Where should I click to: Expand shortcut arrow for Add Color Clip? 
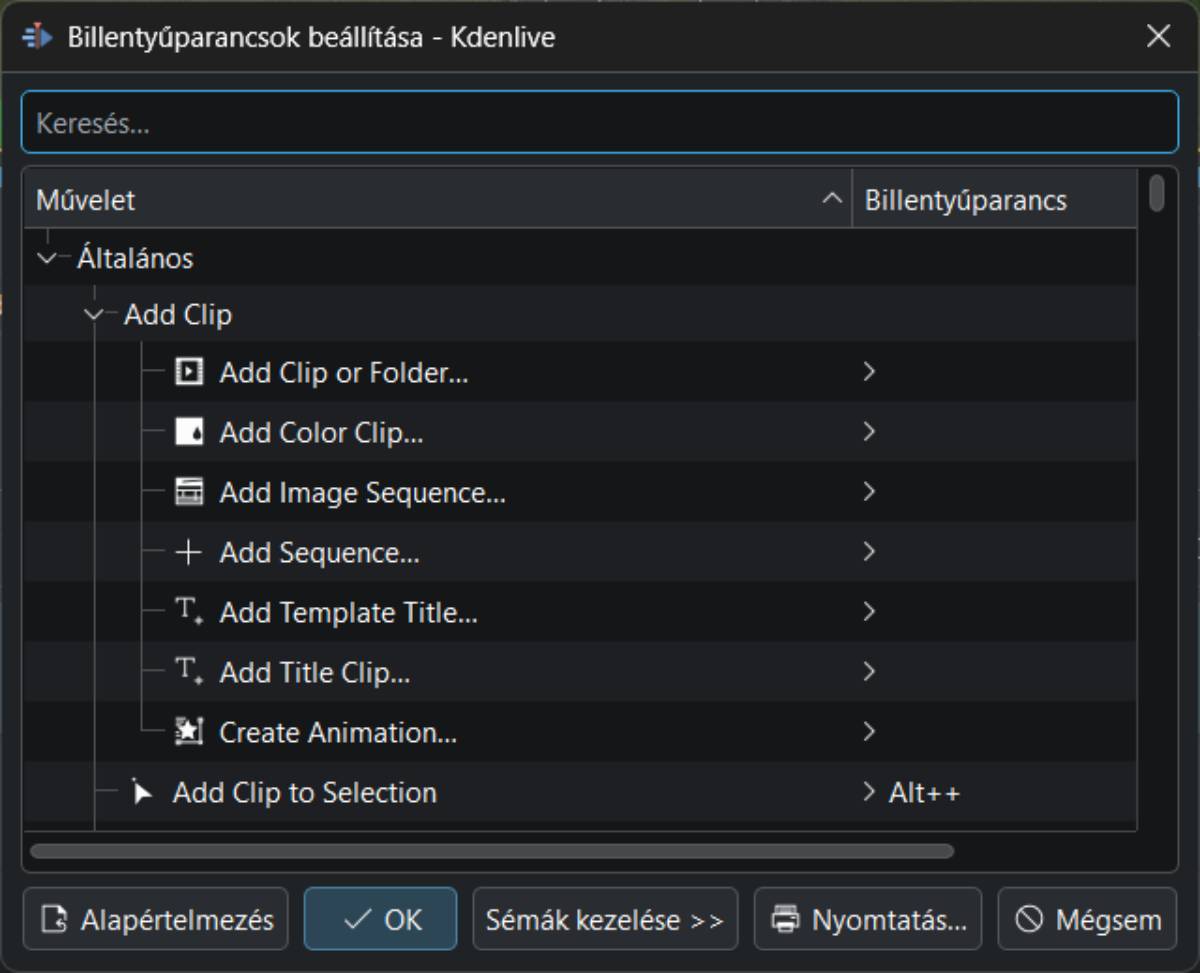[x=868, y=432]
